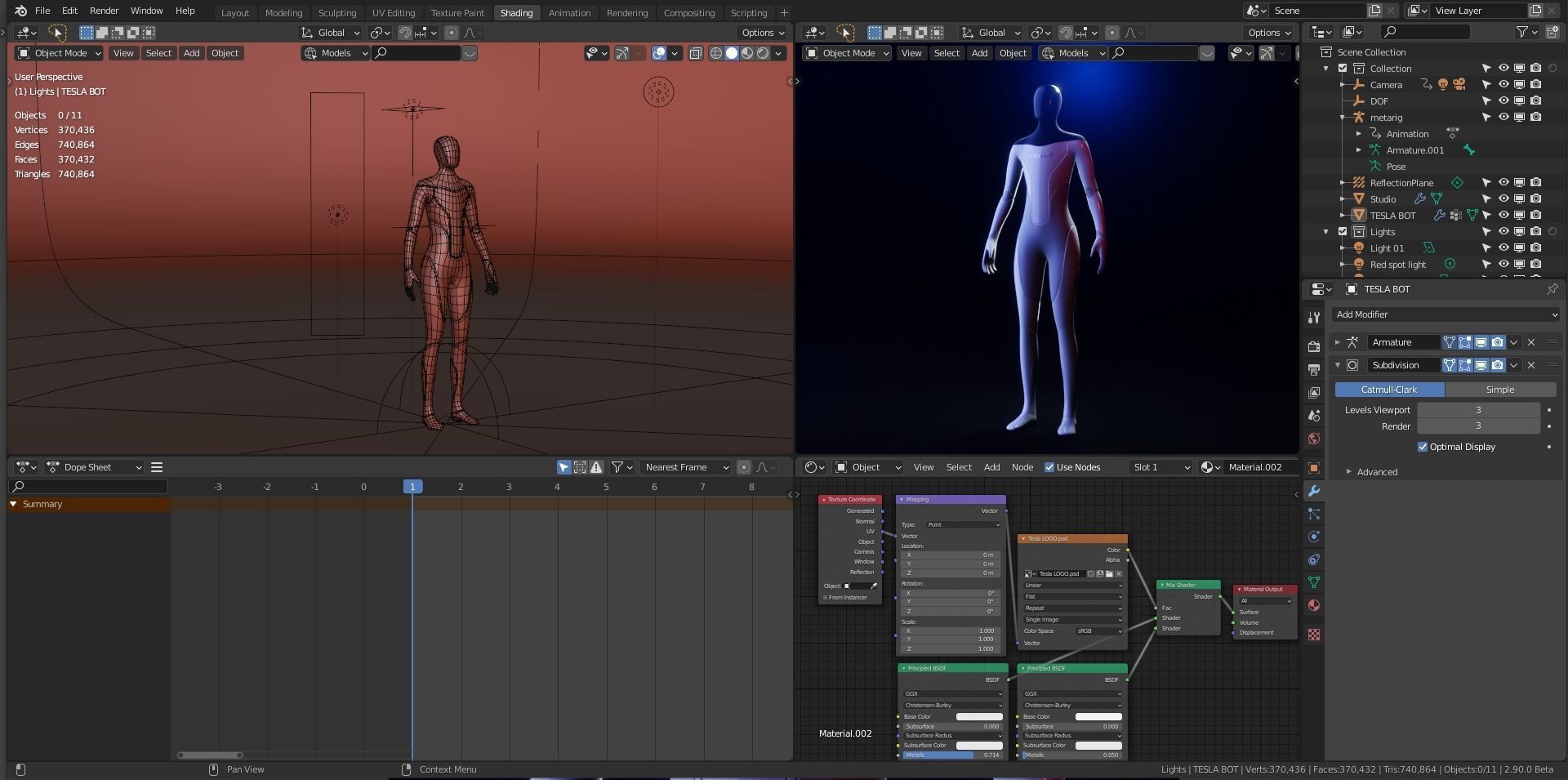Open the Particle properties tab icon
1568x780 pixels.
[1313, 514]
